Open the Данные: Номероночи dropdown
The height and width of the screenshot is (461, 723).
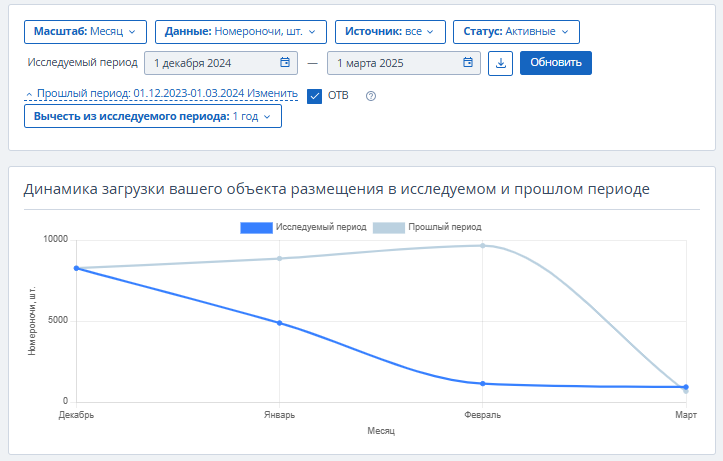pos(241,32)
